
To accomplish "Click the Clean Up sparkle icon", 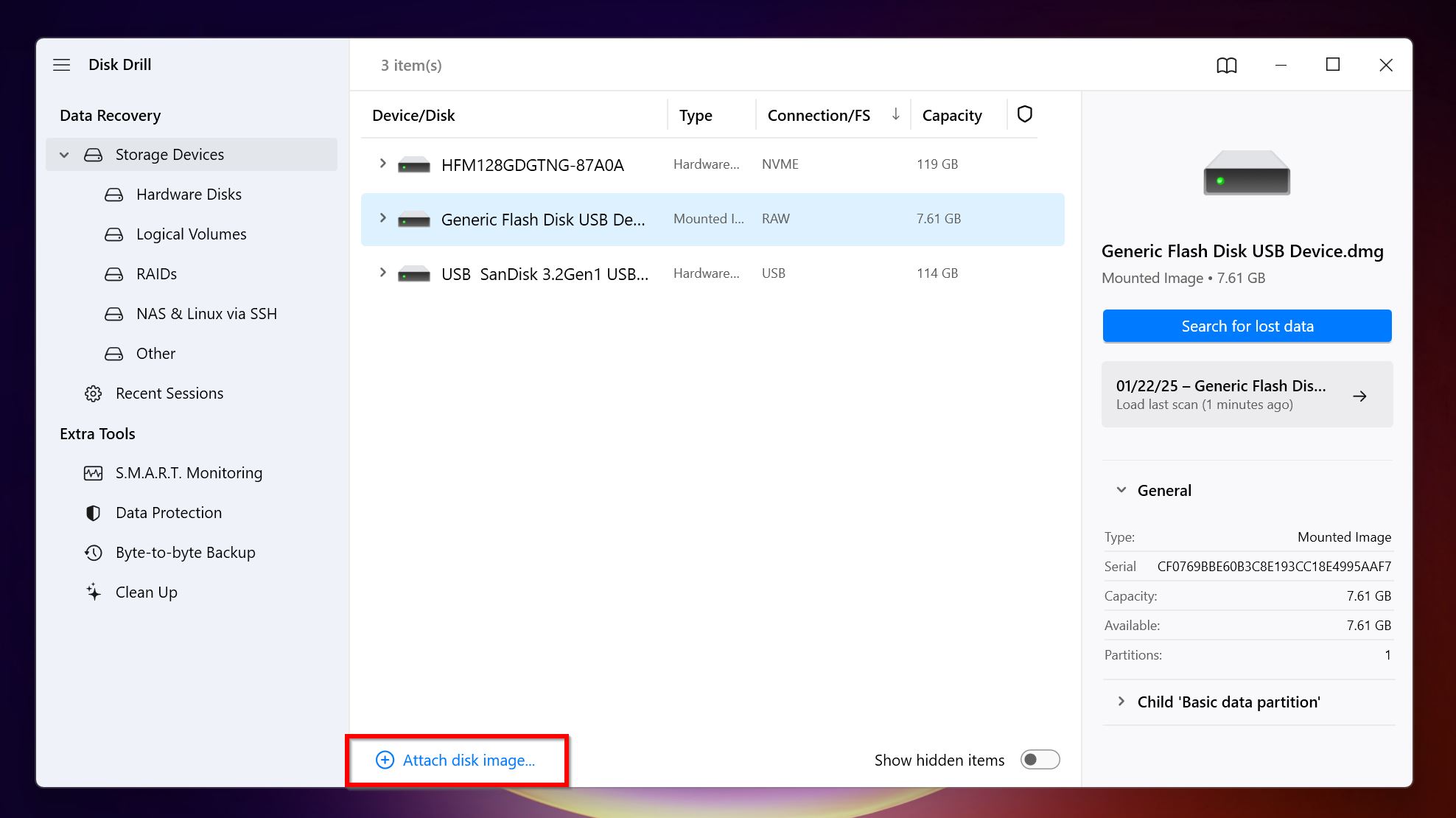I will [x=94, y=592].
